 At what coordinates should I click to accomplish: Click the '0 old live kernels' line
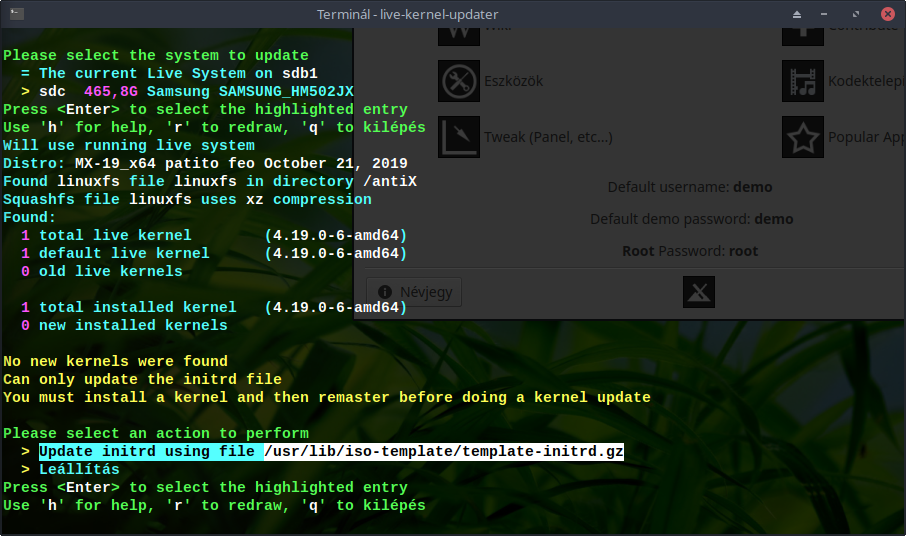click(x=102, y=271)
